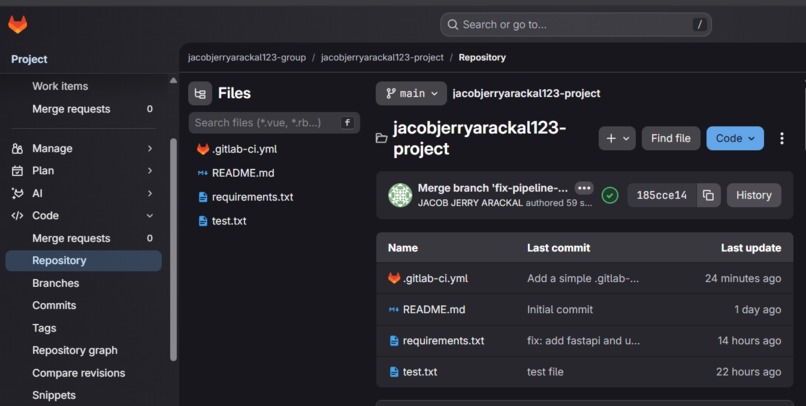Focus the Search files input
Image resolution: width=806 pixels, height=406 pixels.
[x=274, y=123]
